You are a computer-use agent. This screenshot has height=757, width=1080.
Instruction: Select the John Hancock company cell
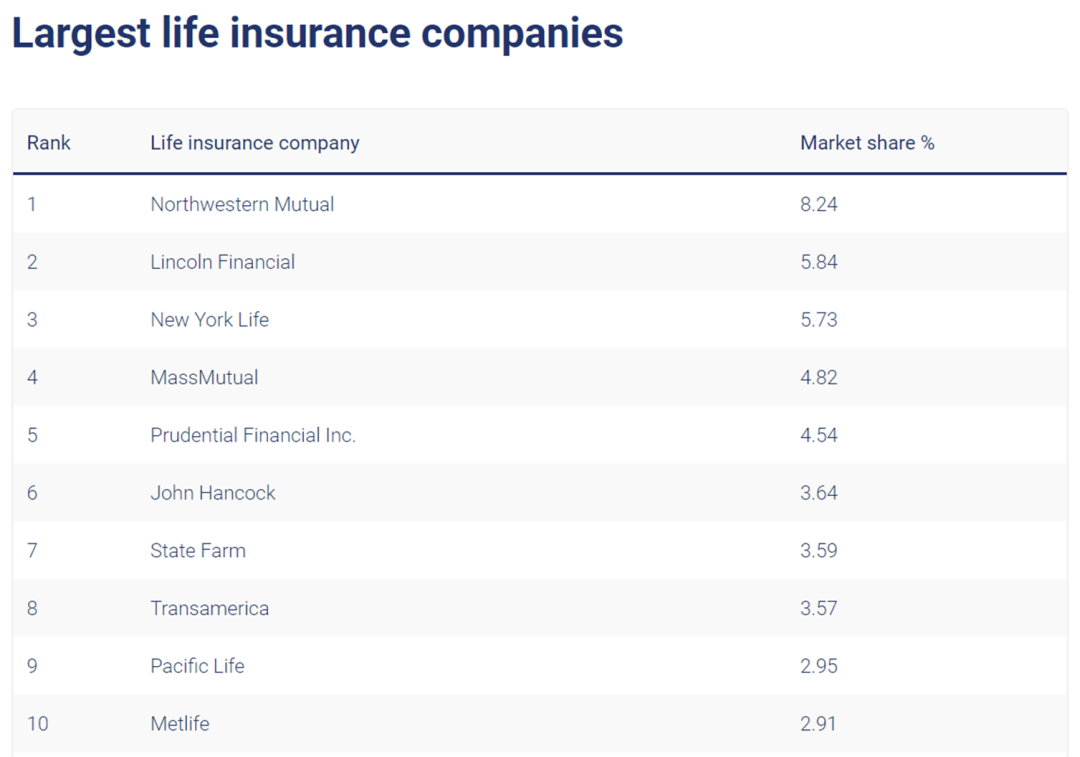[213, 493]
